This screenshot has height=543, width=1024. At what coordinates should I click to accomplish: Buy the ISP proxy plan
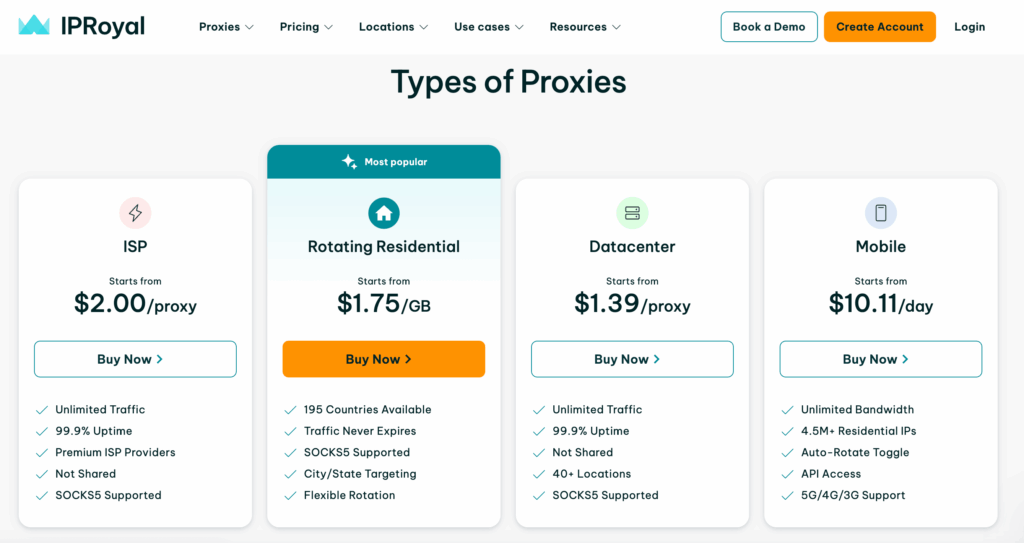tap(135, 359)
